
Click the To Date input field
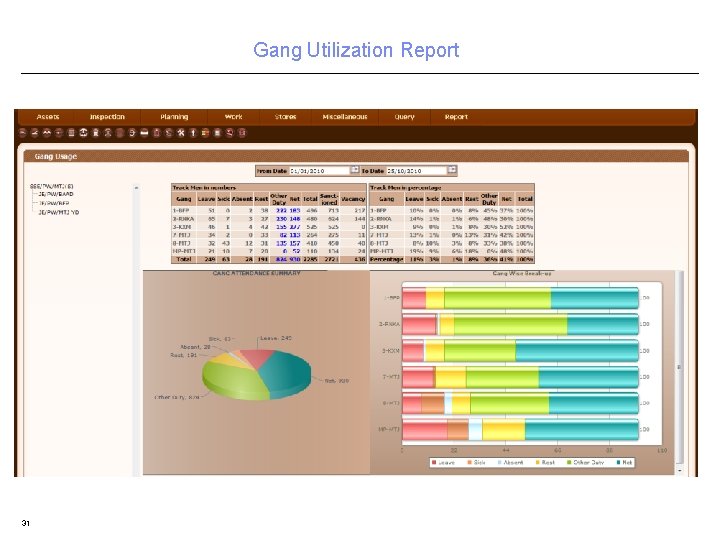[416, 170]
